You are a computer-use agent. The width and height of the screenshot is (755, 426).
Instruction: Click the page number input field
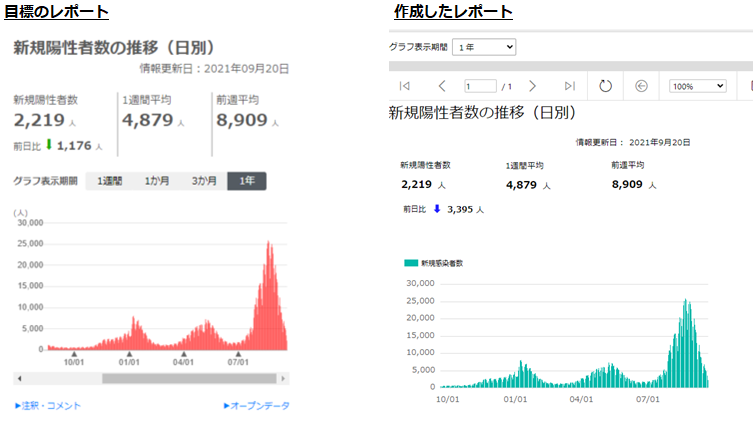coord(480,86)
